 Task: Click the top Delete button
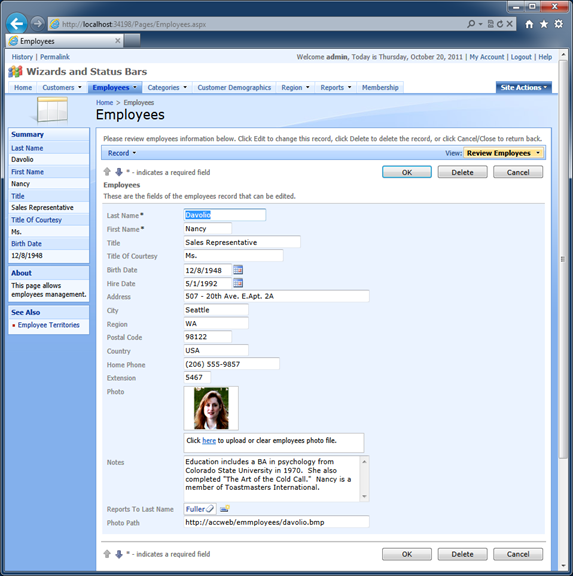[x=462, y=172]
